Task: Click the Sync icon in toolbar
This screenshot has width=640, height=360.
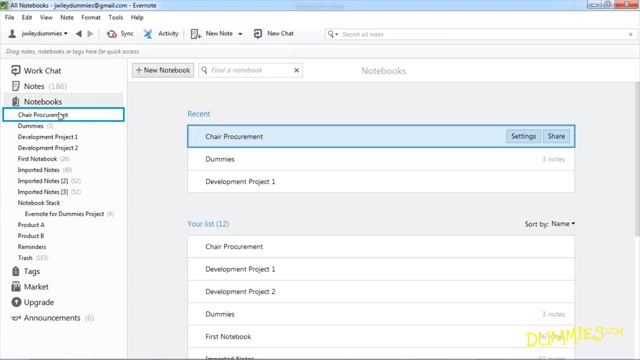Action: 111,34
